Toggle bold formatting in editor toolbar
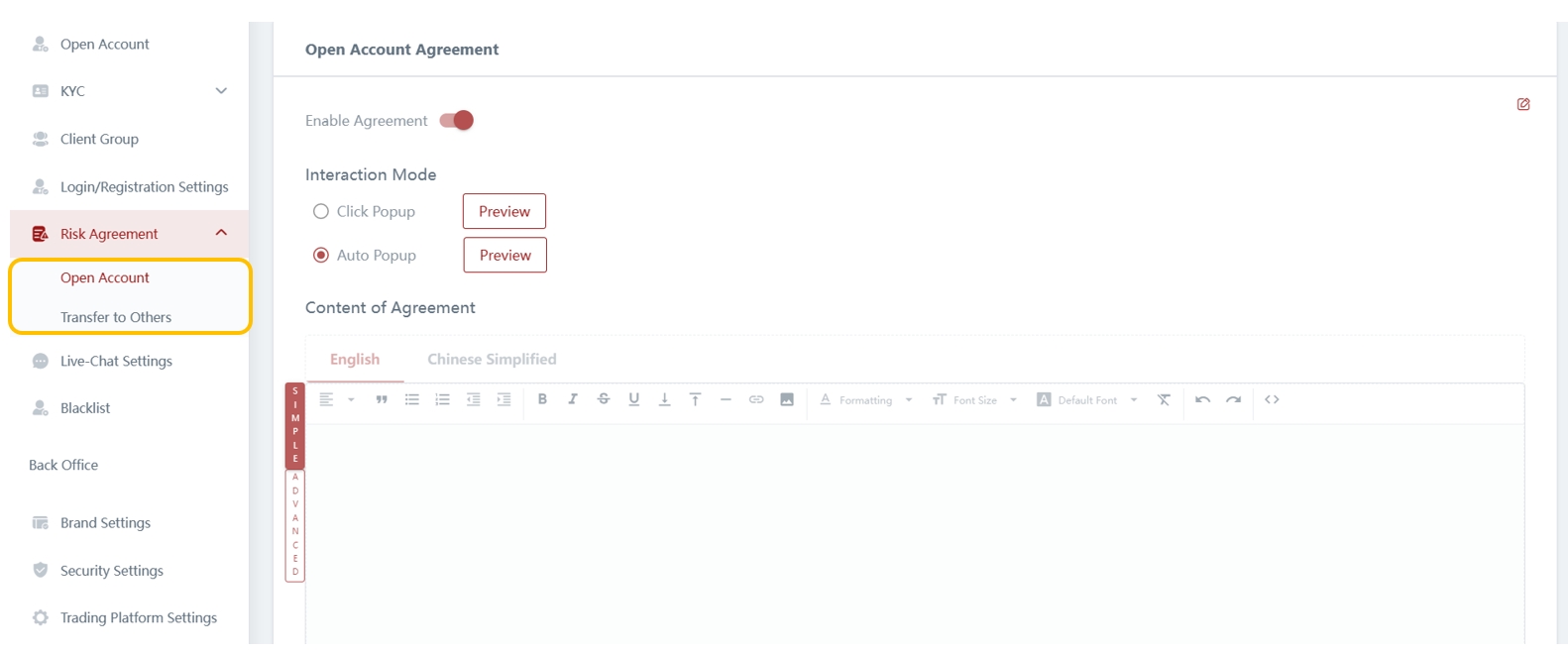The image size is (1568, 655). point(542,399)
